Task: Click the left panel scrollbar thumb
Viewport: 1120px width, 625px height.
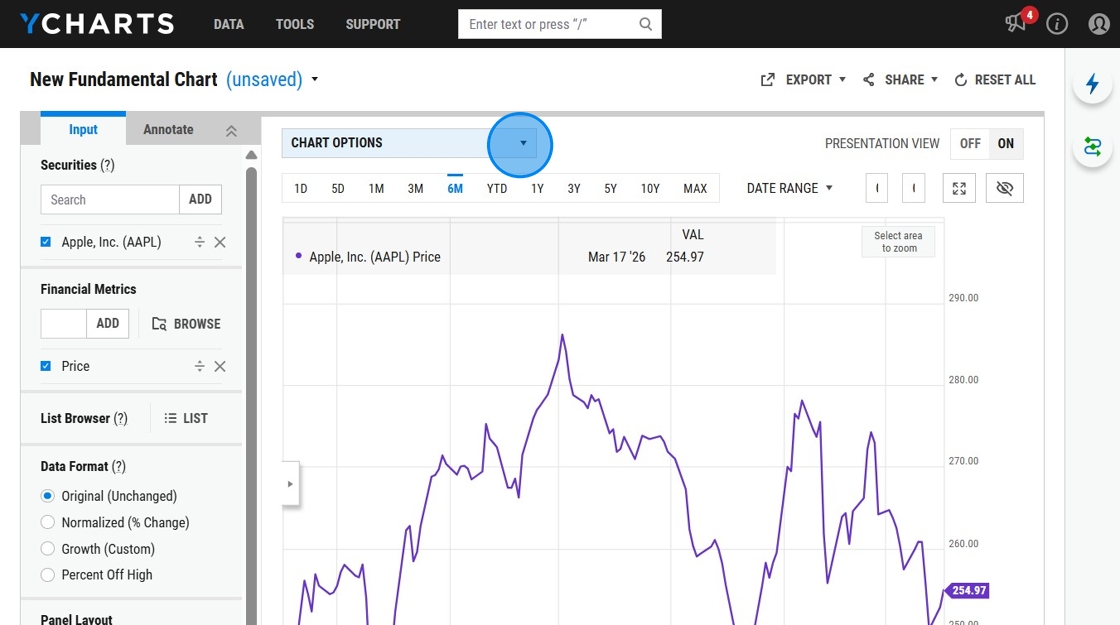Action: (251, 396)
